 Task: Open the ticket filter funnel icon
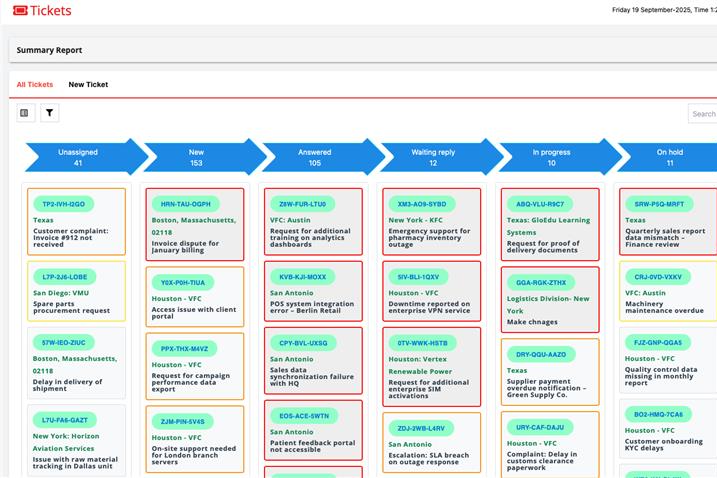(50, 113)
